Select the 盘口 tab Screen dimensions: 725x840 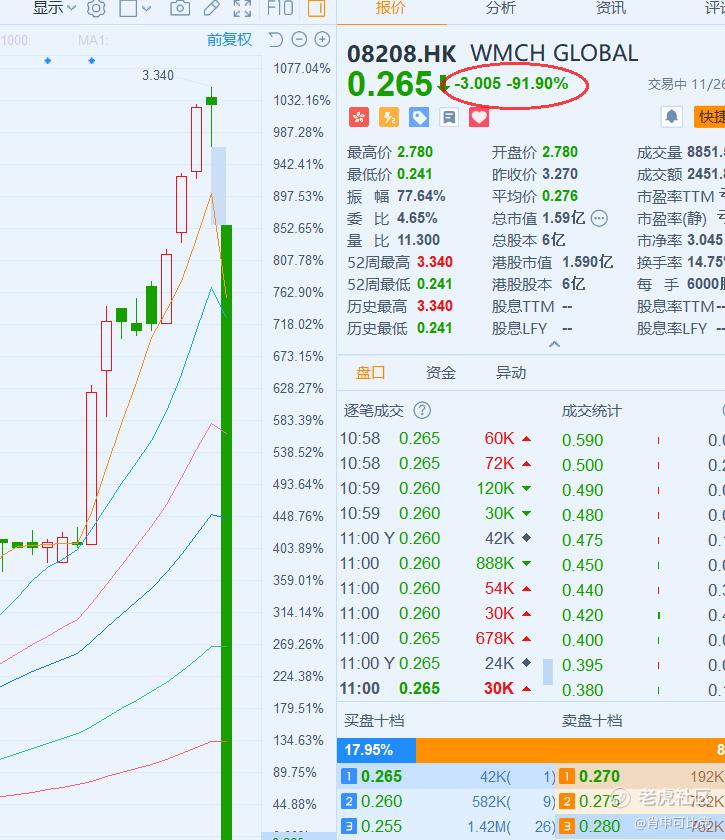[x=370, y=372]
